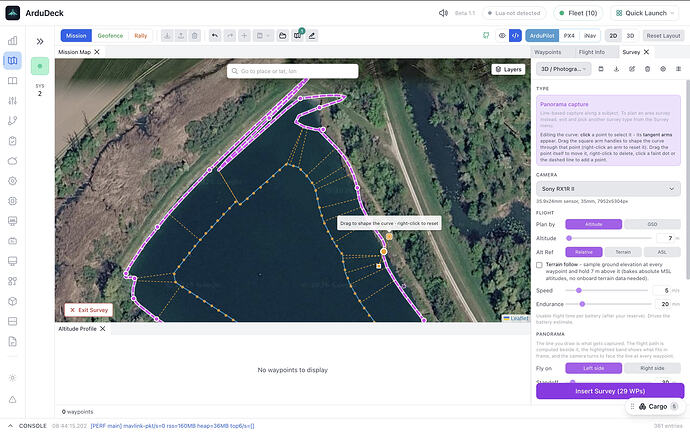
Task: Click the blue code brackets toolbar icon
Action: coord(515,36)
